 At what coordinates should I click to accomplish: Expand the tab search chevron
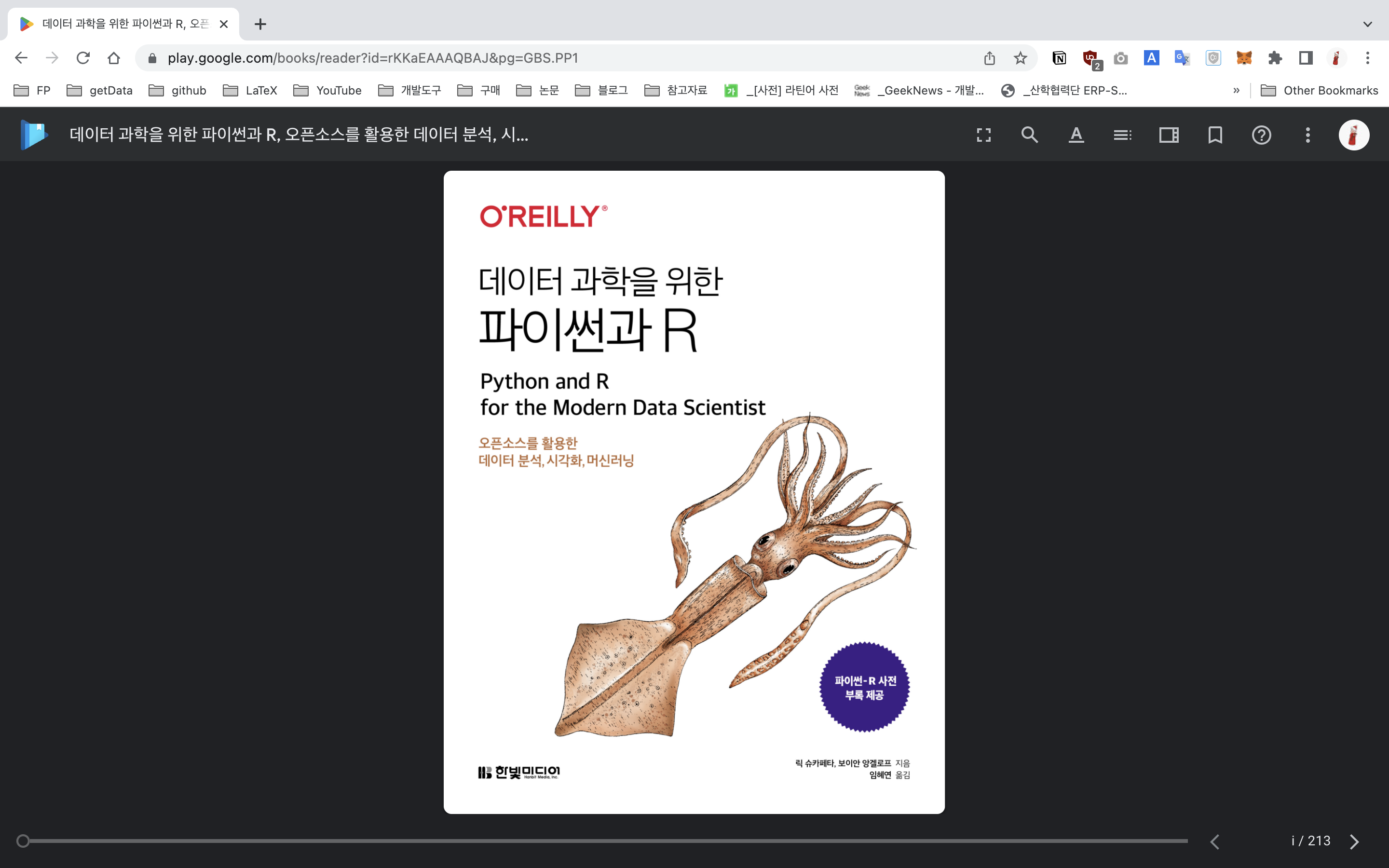1368,24
